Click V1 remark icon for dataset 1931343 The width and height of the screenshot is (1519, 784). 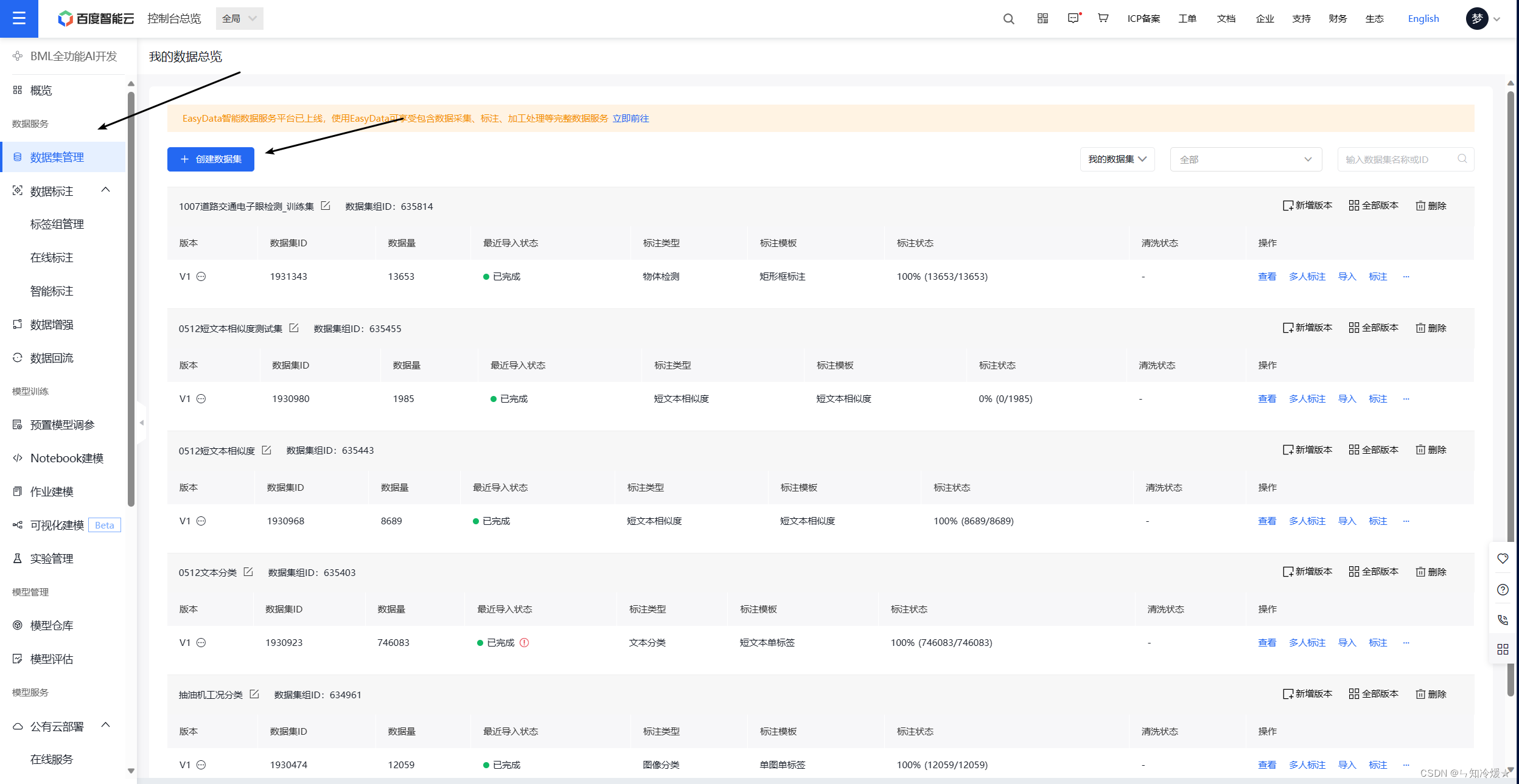(201, 276)
